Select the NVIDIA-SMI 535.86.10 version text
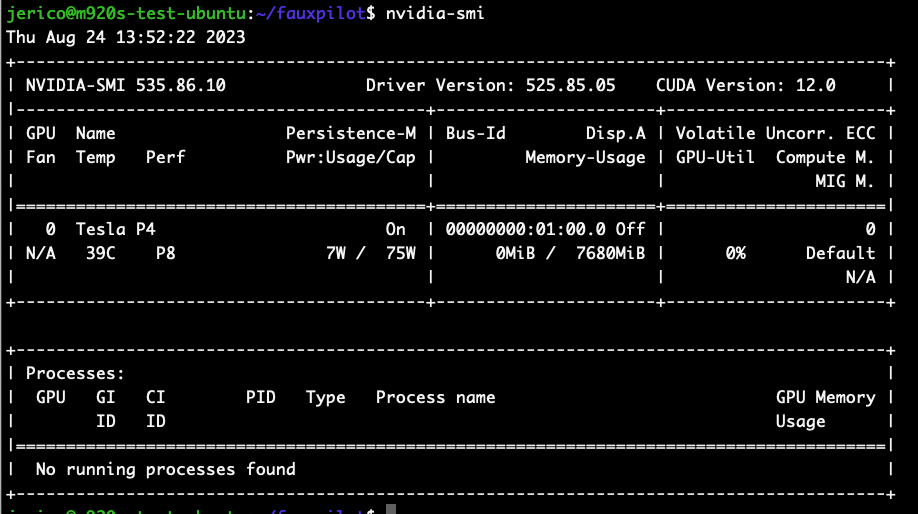This screenshot has width=918, height=514. [x=126, y=85]
